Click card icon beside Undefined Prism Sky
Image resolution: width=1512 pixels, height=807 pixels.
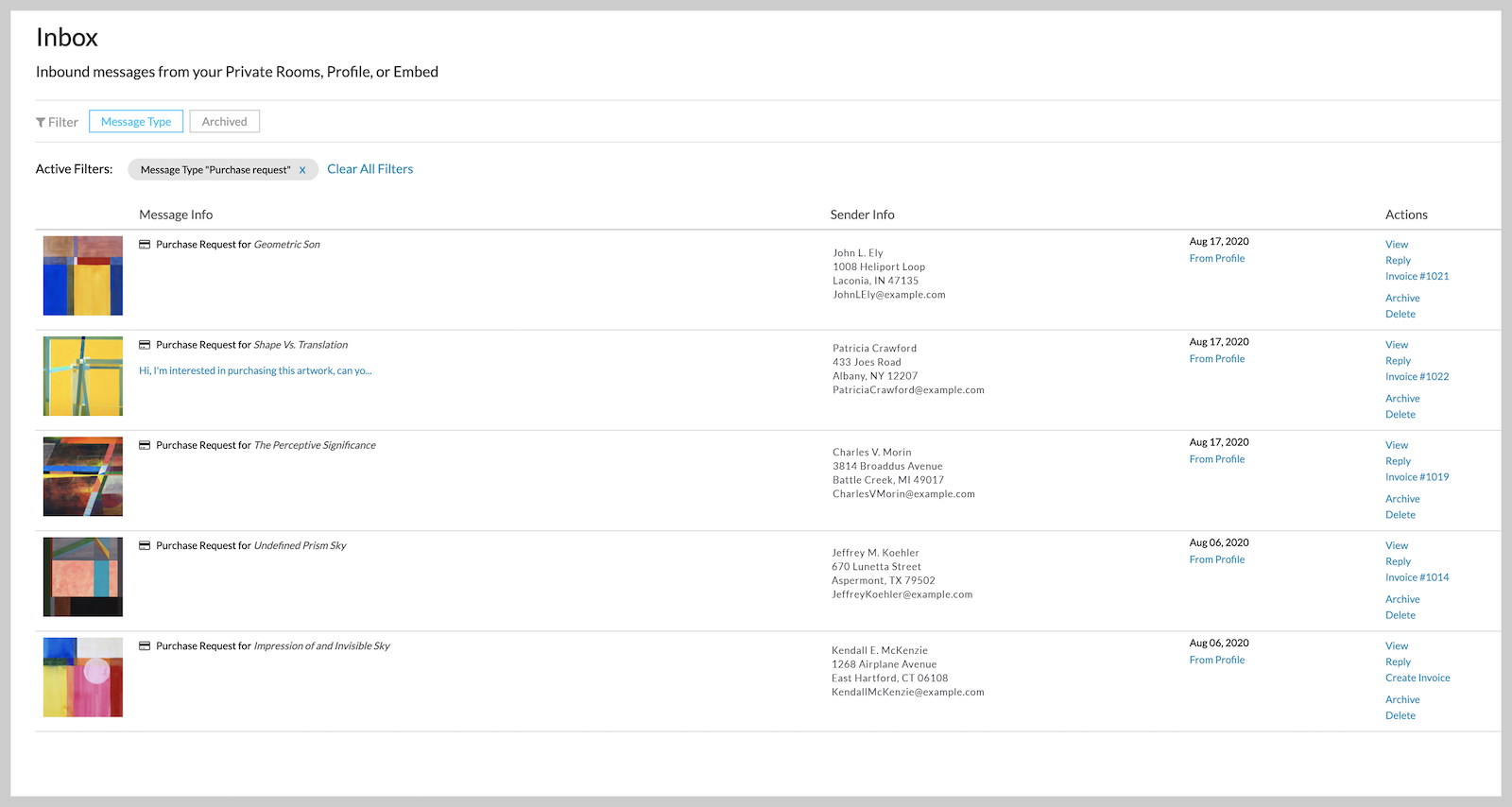(145, 546)
